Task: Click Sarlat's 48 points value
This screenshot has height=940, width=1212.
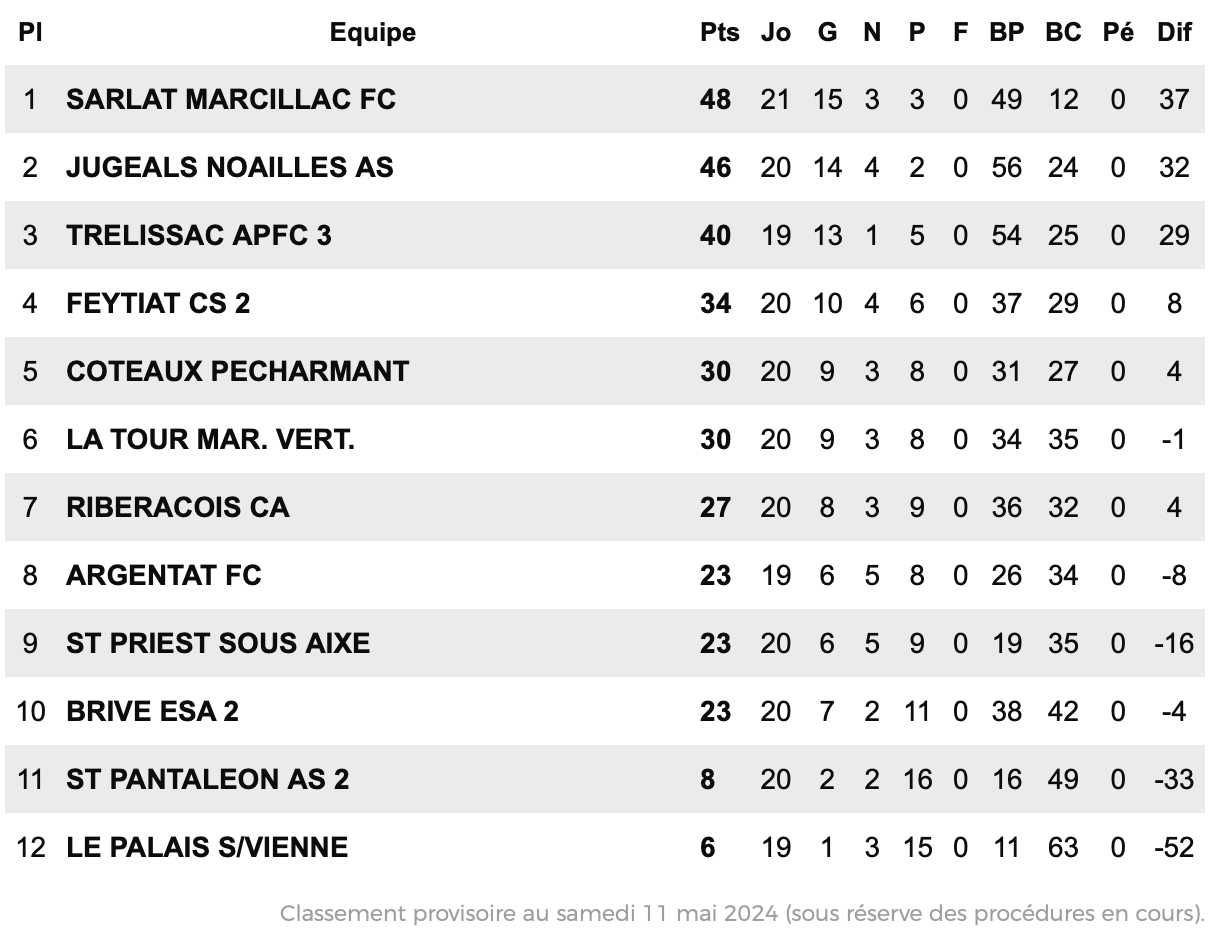Action: coord(716,99)
